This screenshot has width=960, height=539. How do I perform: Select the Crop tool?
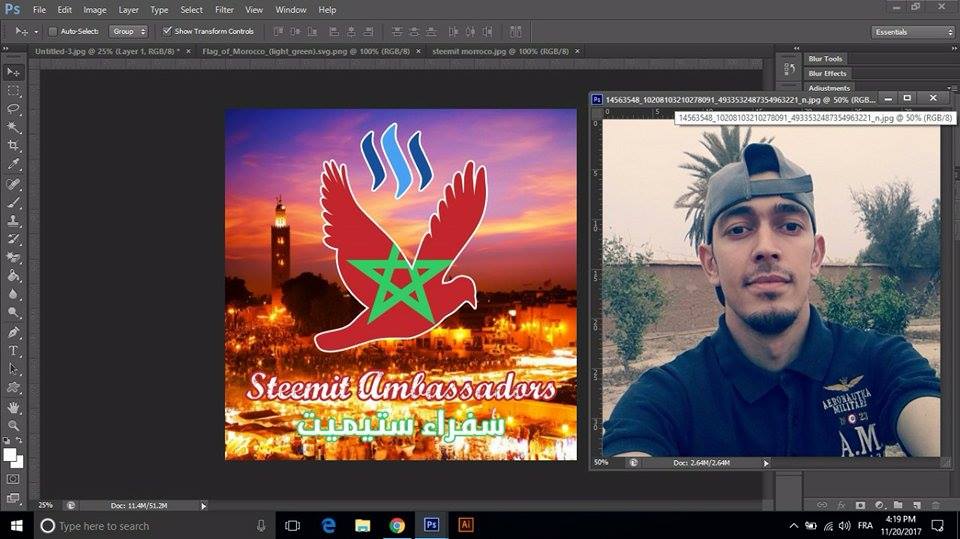coord(13,146)
